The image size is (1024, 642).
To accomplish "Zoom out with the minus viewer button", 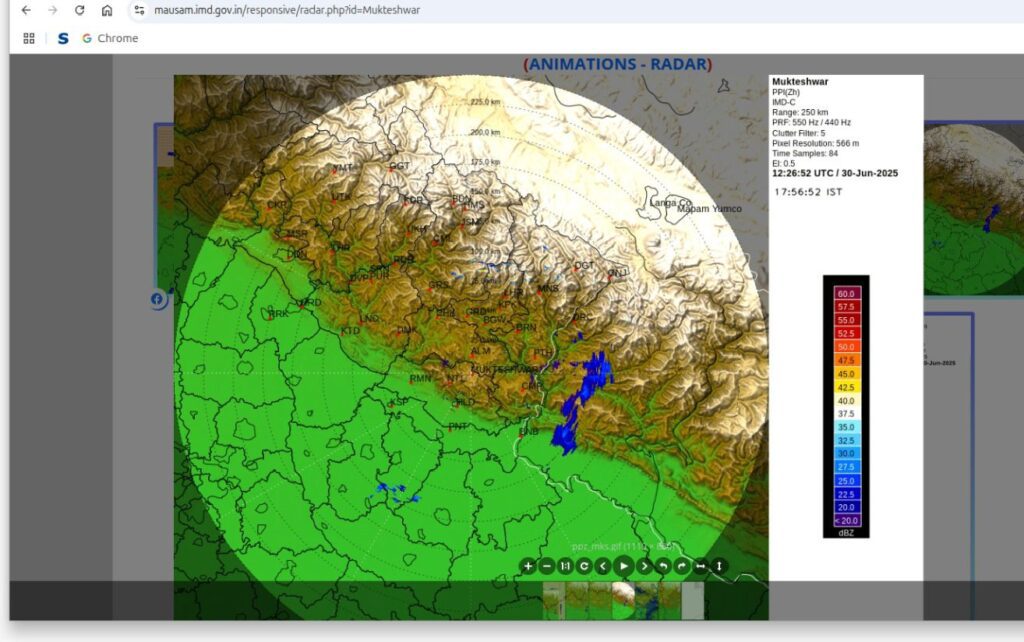I will point(547,566).
